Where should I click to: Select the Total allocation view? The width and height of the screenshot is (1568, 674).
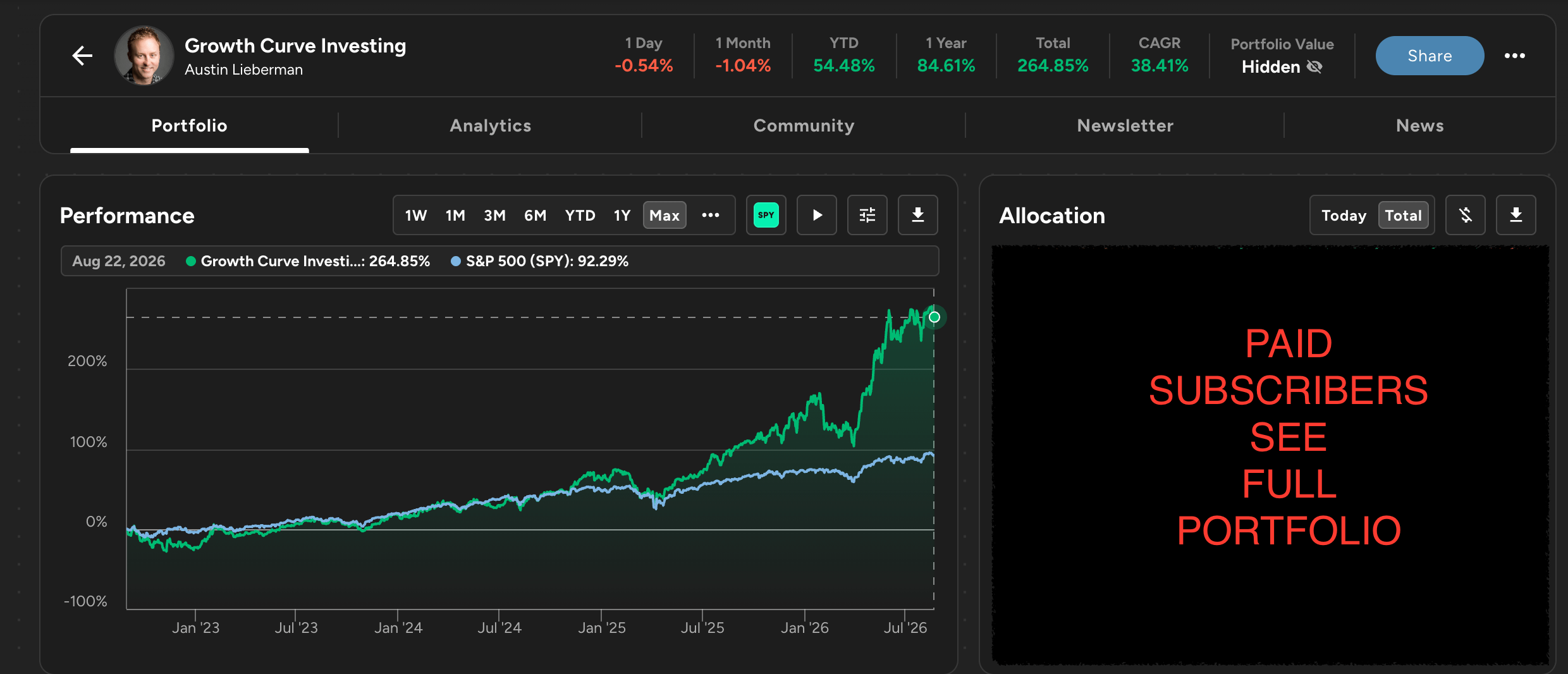1403,216
